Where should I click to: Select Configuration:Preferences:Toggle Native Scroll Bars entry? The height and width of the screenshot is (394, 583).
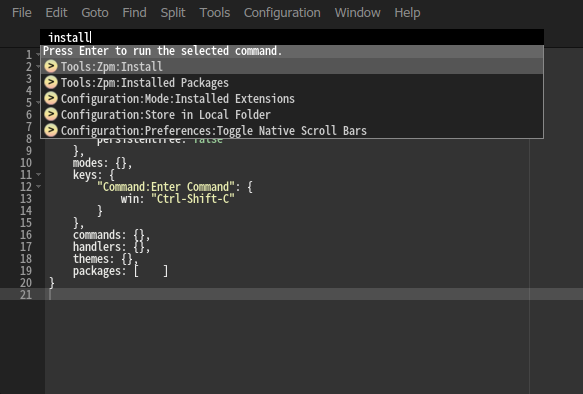pyautogui.click(x=292, y=130)
